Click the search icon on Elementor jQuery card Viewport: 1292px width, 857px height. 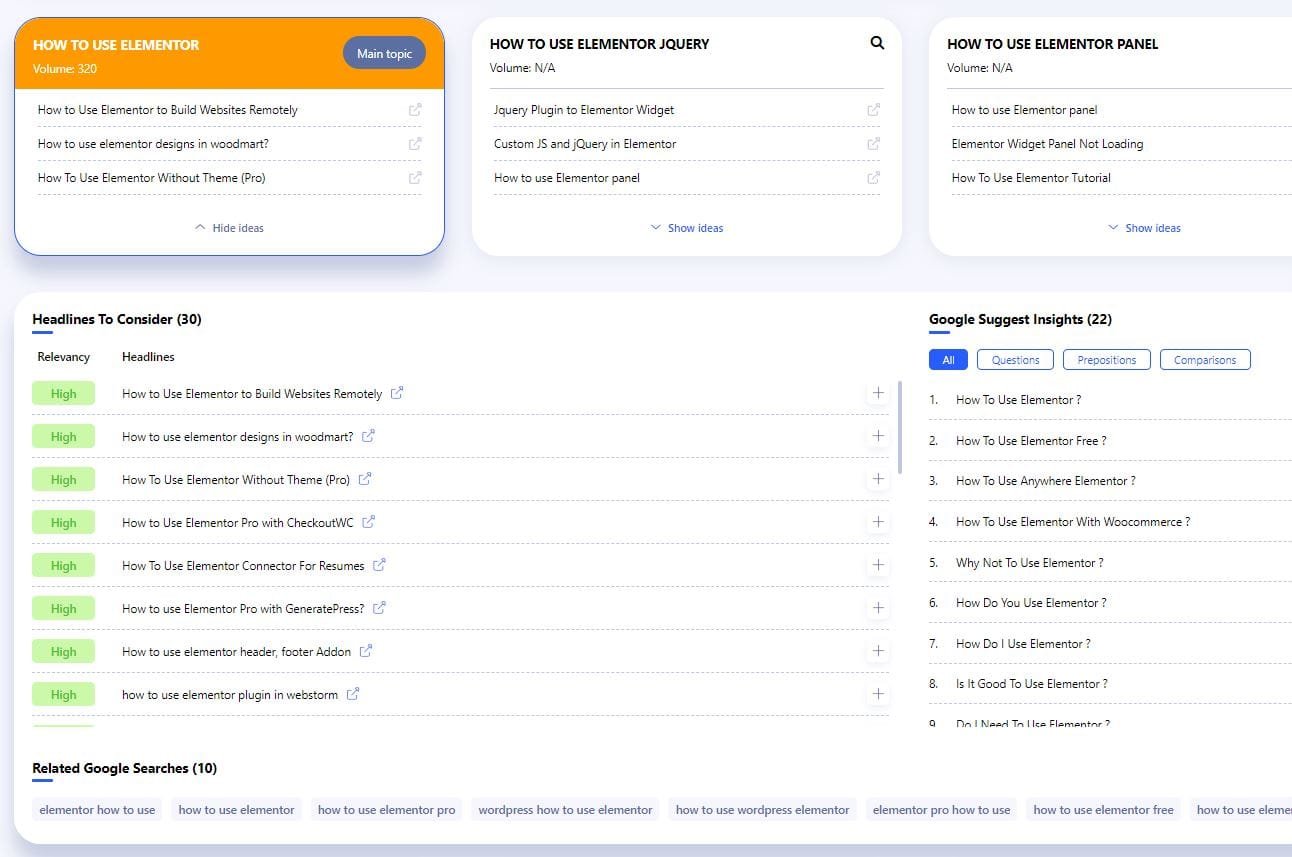[877, 43]
